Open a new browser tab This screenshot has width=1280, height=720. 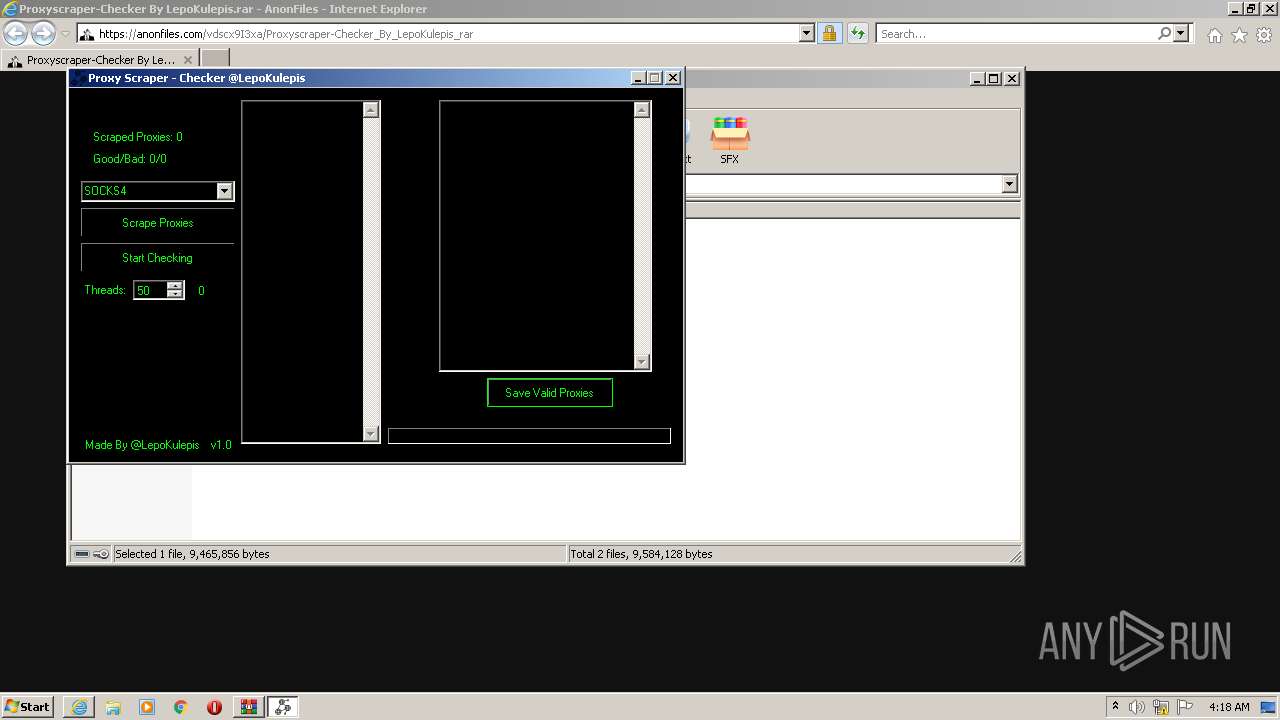click(x=215, y=59)
